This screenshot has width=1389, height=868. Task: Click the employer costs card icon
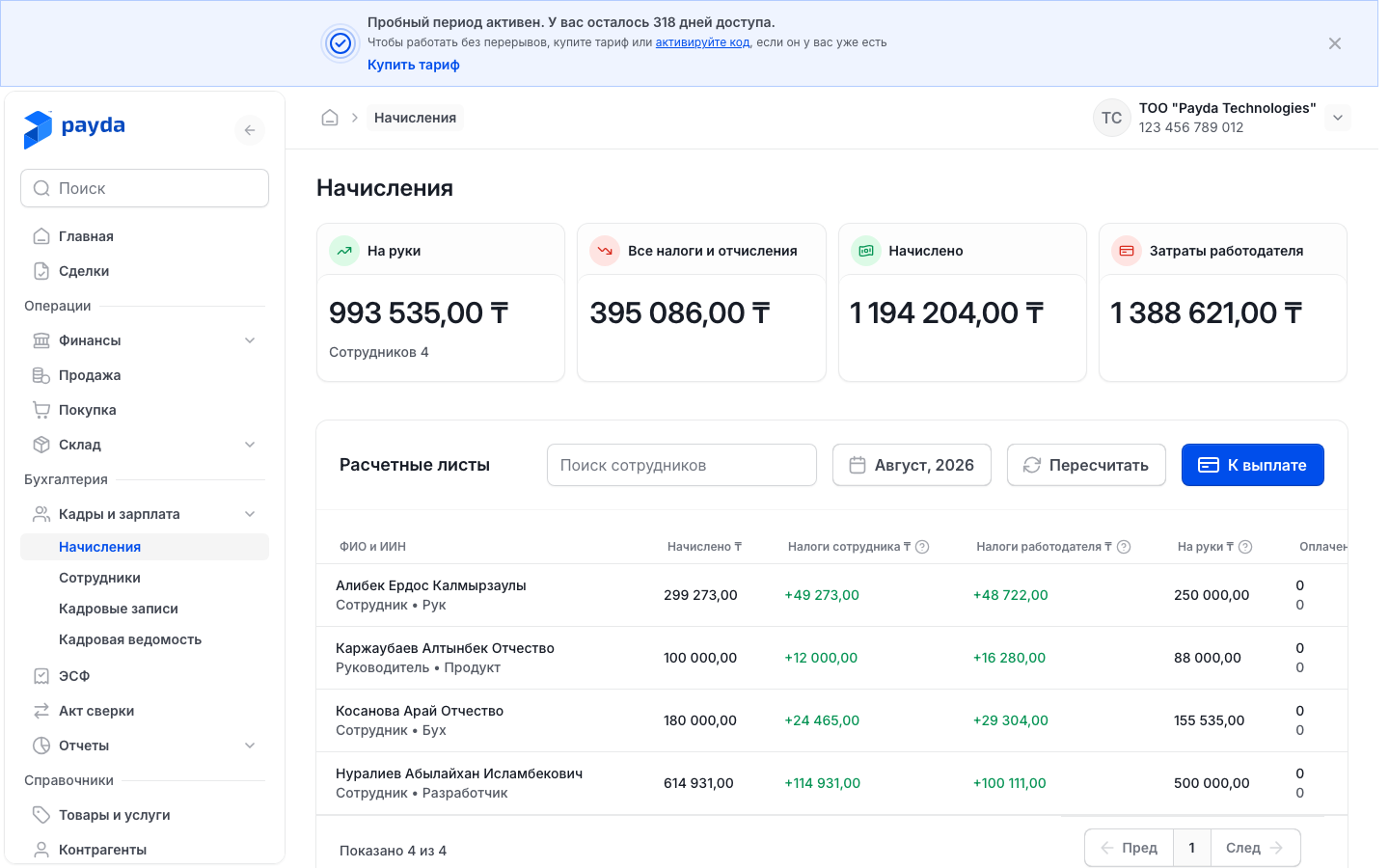[x=1127, y=251]
